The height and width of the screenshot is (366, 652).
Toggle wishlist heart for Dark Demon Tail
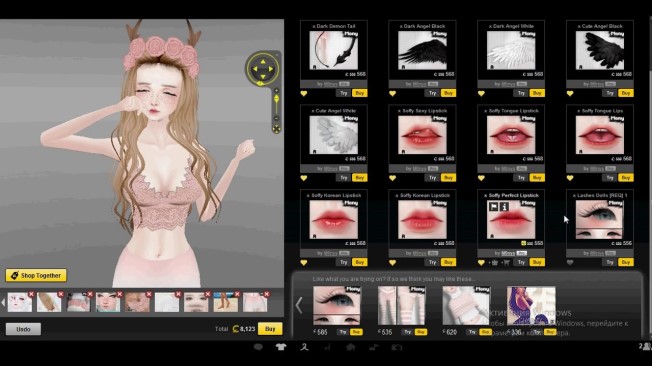[x=304, y=94]
